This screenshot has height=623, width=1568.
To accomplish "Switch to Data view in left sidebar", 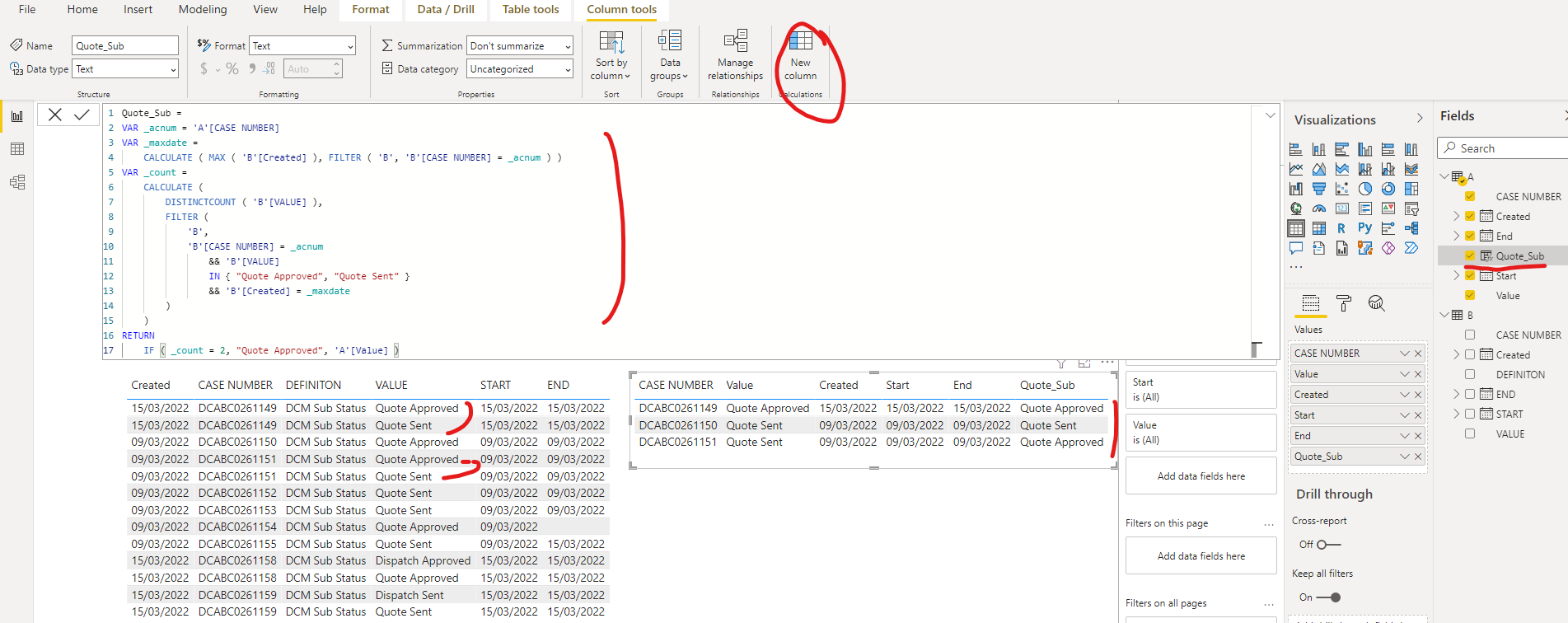I will point(17,149).
